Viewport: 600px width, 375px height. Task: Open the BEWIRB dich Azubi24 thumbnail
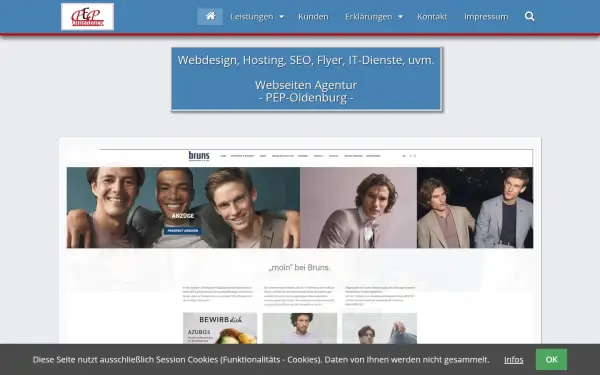220,328
